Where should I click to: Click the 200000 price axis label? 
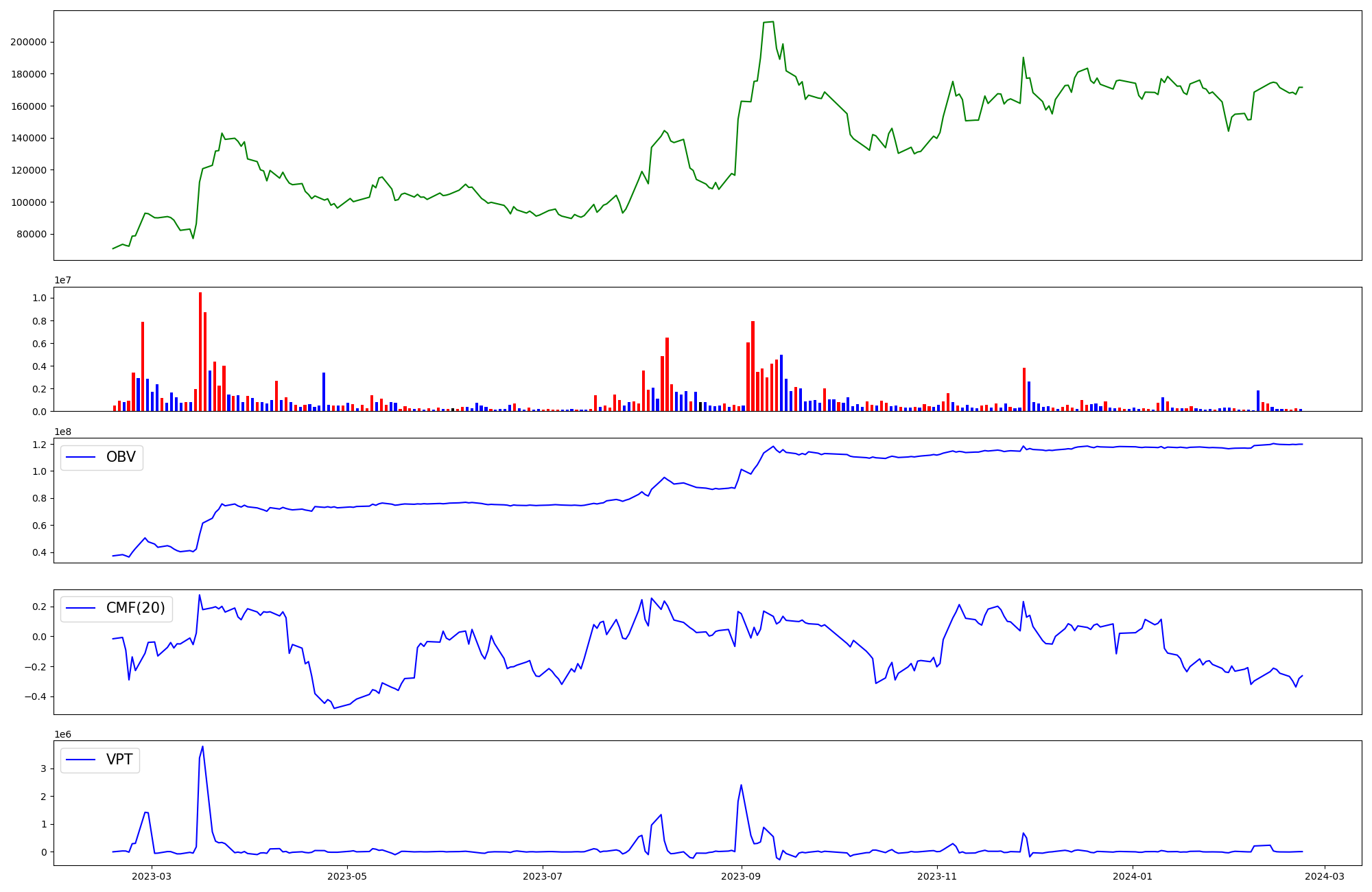(x=28, y=42)
